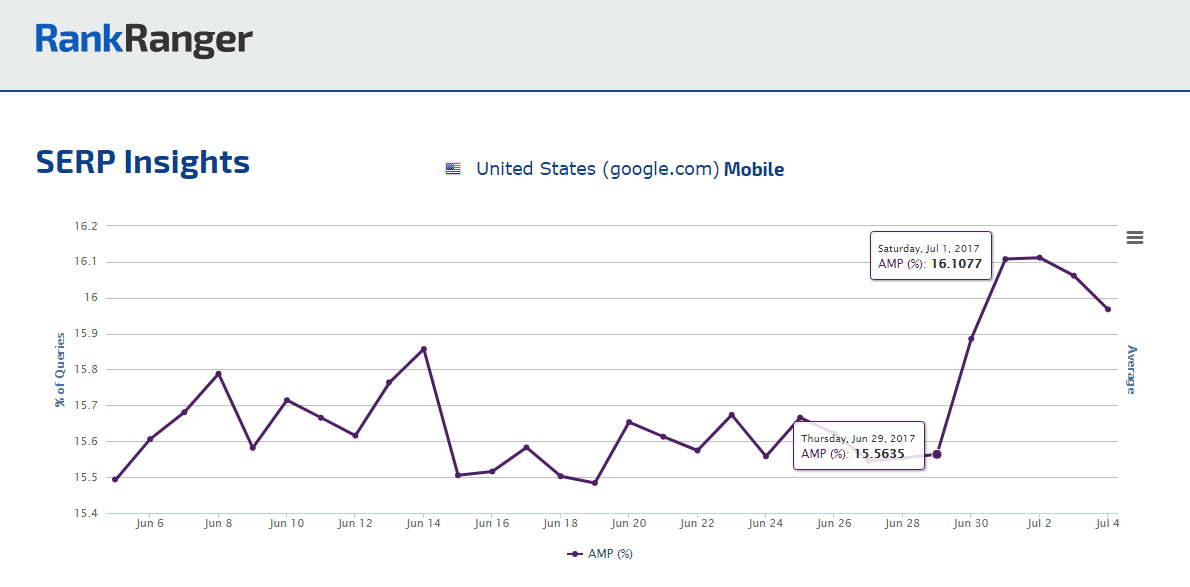Click the Jun 8 data point on line
The image size is (1190, 587).
tap(218, 374)
